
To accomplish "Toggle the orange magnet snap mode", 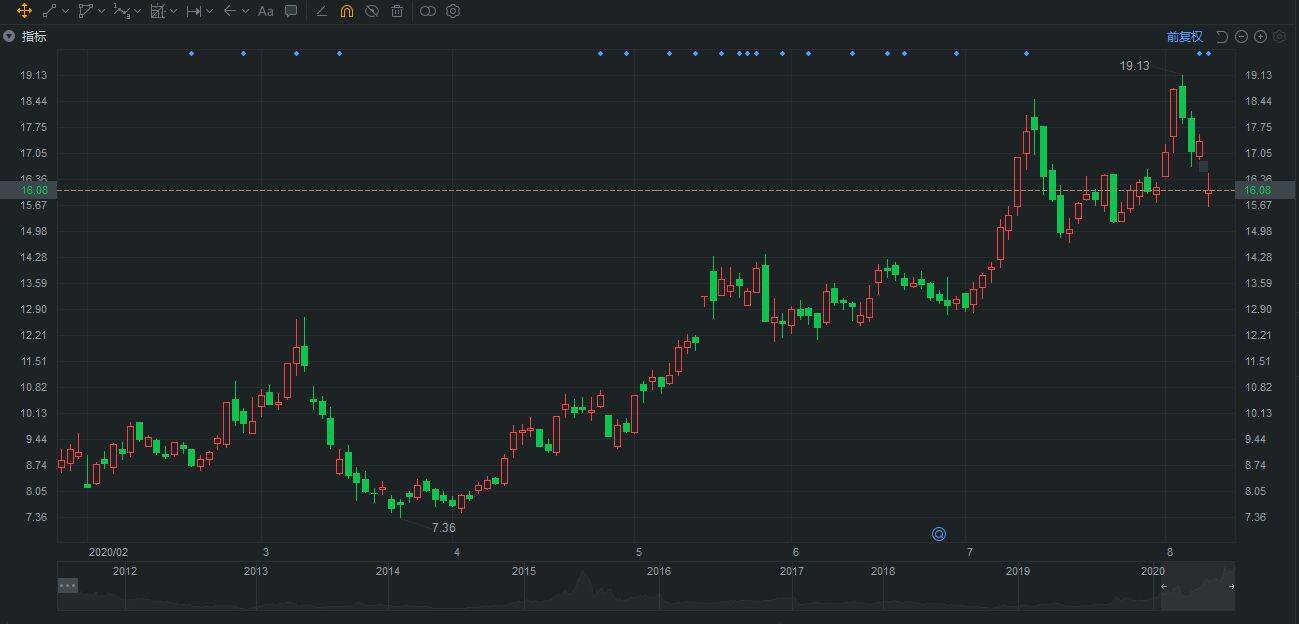I will tap(346, 11).
